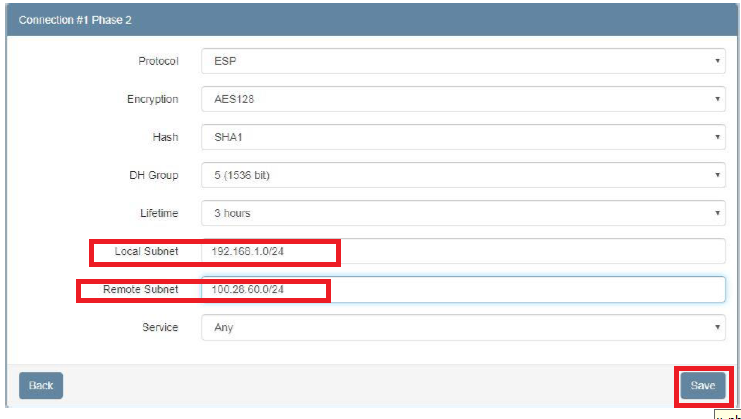Expand the DH Group dropdown

[x=460, y=175]
